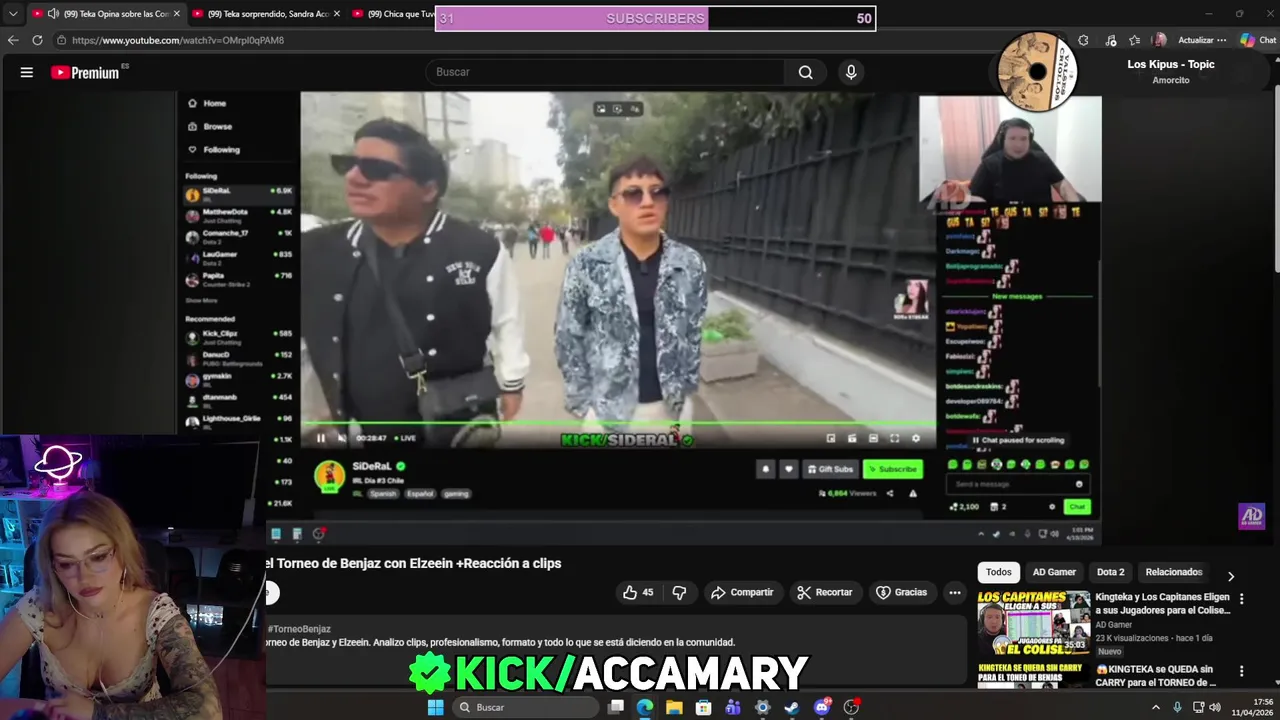The height and width of the screenshot is (720, 1280).
Task: Open Microsoft Edge from taskbar
Action: pos(645,707)
